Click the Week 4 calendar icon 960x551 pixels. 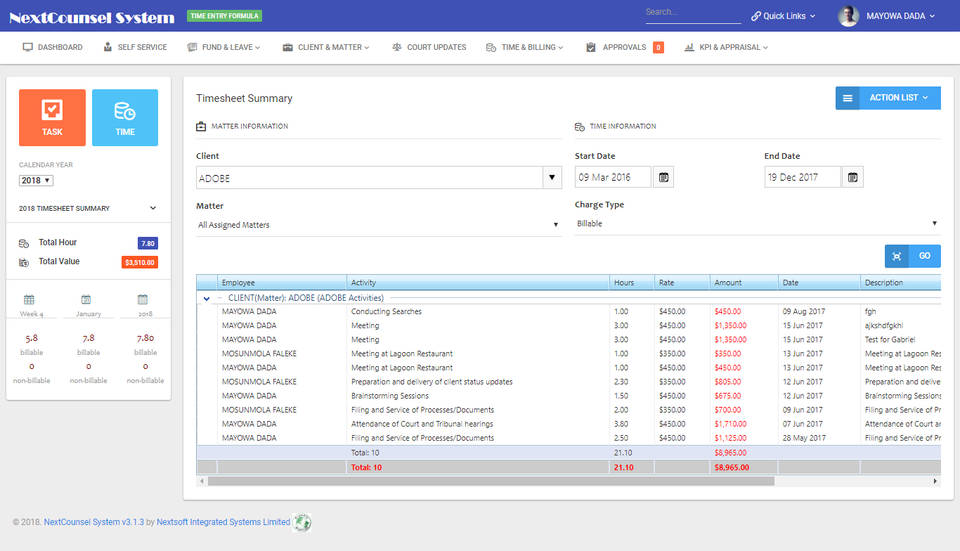(x=29, y=299)
